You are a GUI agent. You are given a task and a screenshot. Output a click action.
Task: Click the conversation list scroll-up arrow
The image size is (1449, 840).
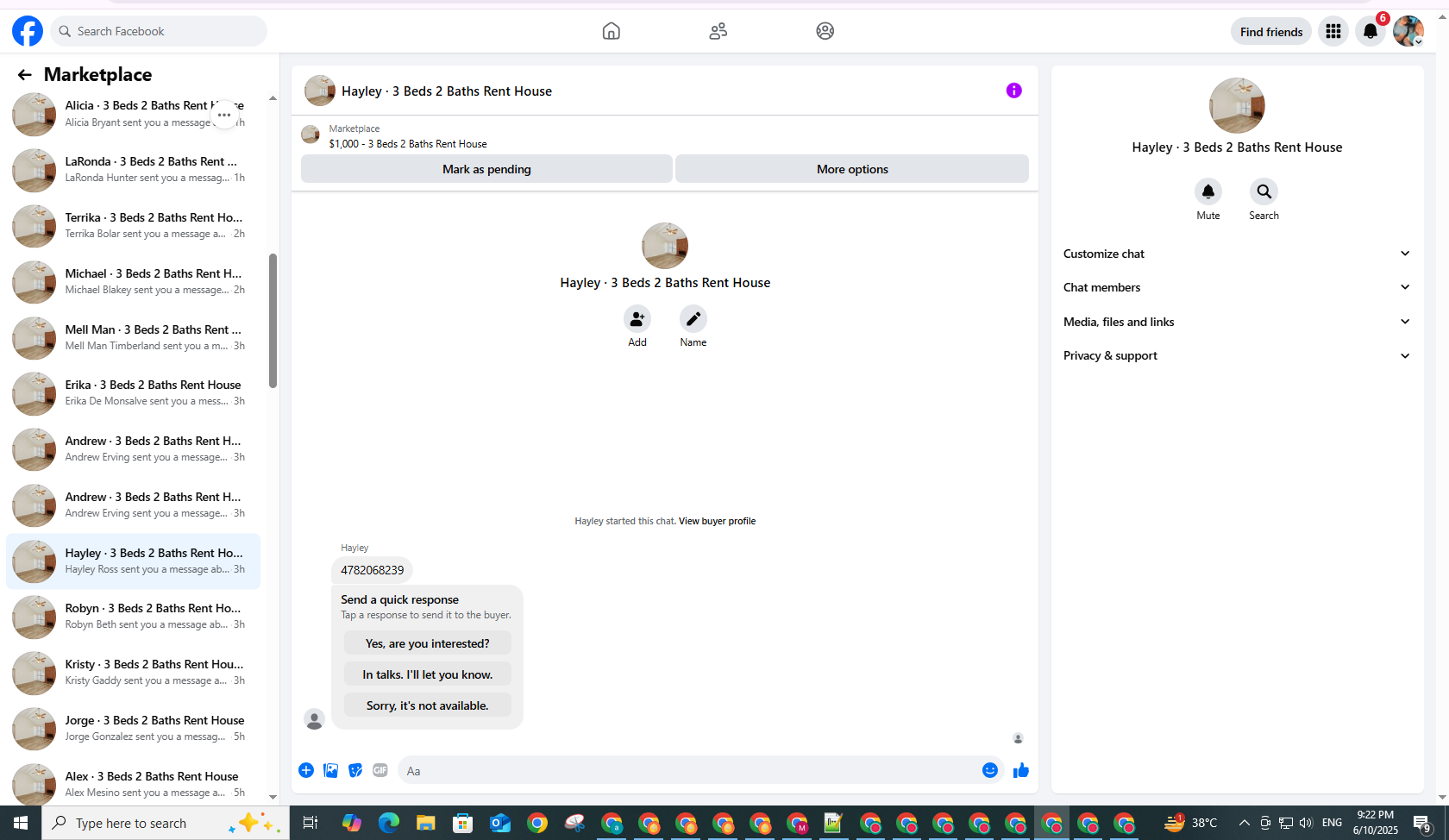(273, 98)
